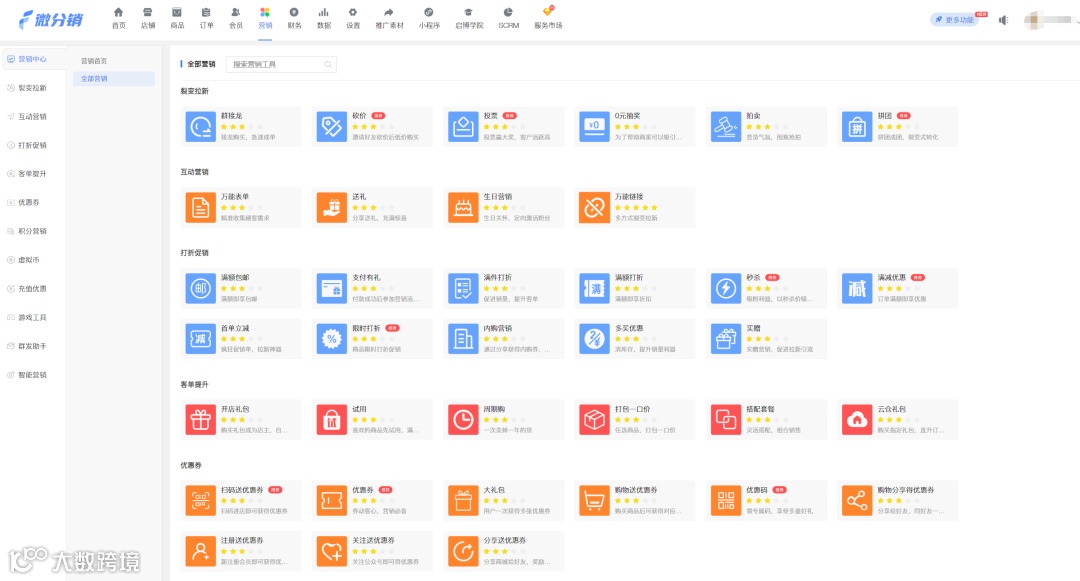Select 虚拟币 in left sidebar
The height and width of the screenshot is (581, 1080).
coord(29,260)
